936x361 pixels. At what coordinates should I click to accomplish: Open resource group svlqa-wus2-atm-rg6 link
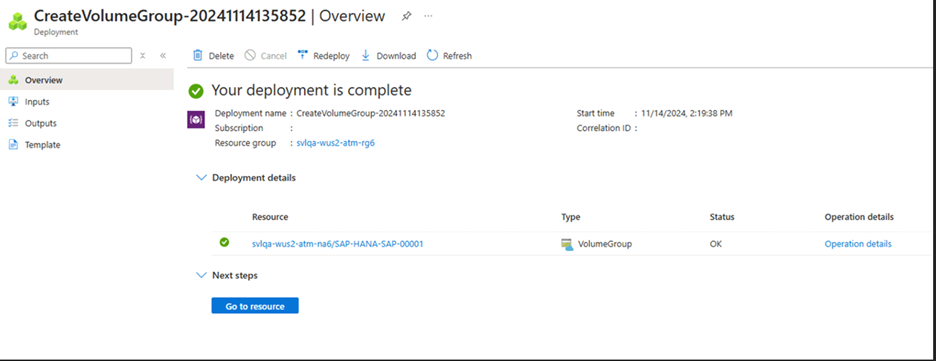coord(335,143)
